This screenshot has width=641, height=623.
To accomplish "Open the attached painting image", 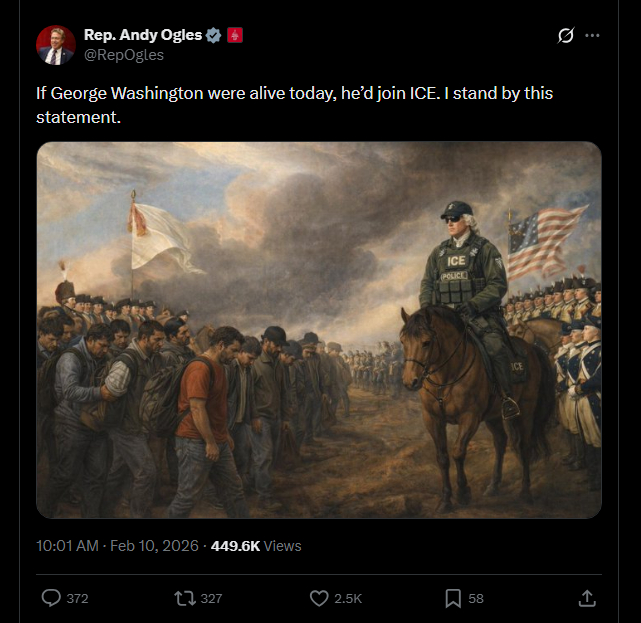I will click(319, 330).
